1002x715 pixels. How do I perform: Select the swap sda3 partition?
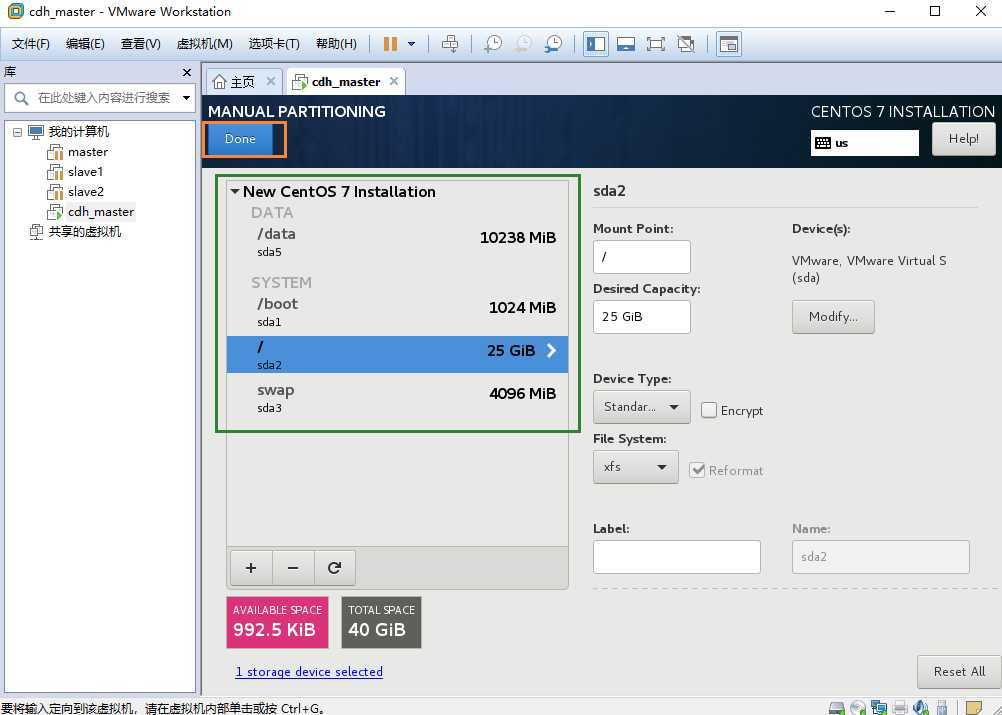coord(397,398)
